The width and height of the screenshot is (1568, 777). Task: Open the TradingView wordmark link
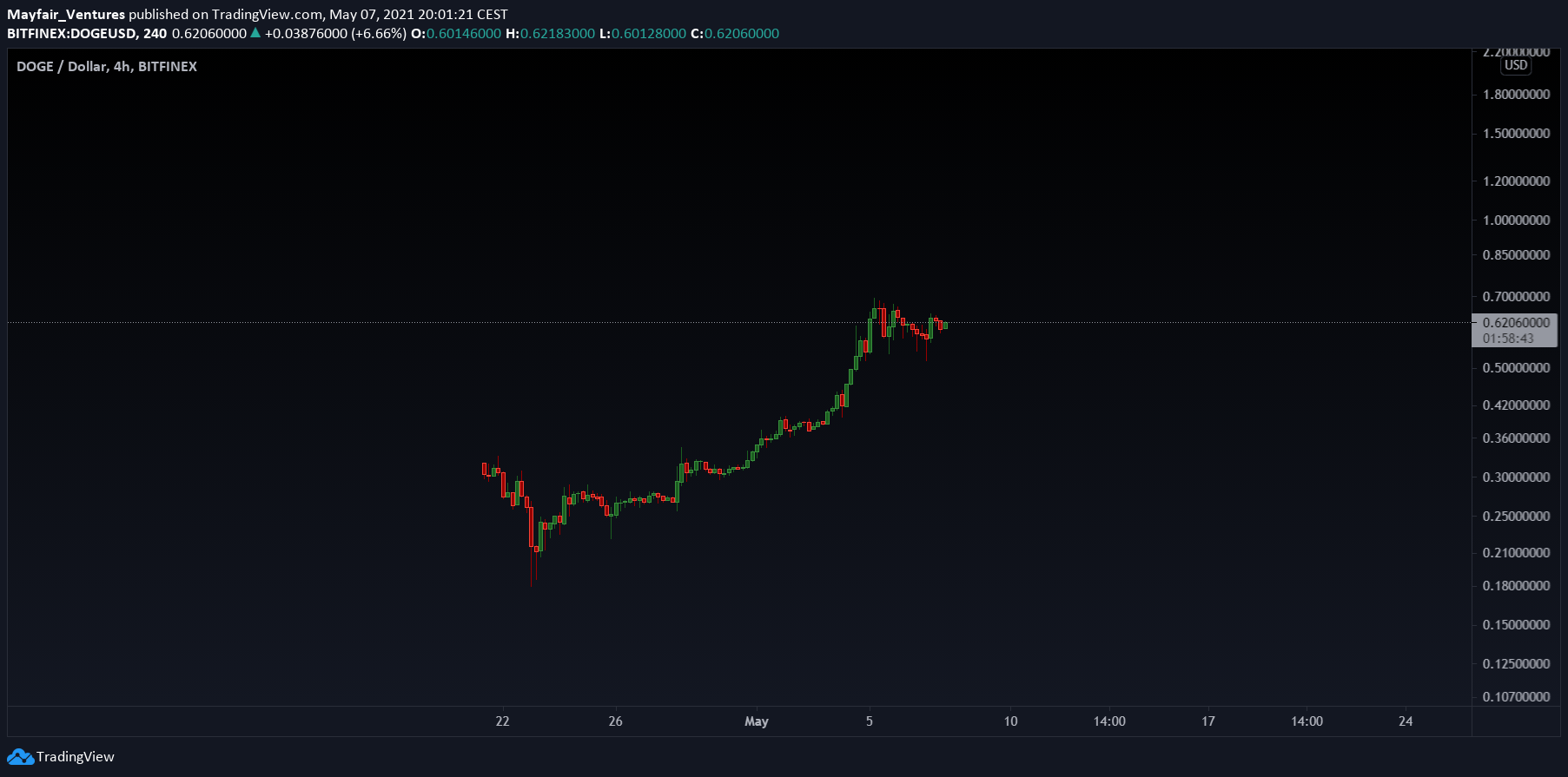pyautogui.click(x=76, y=757)
